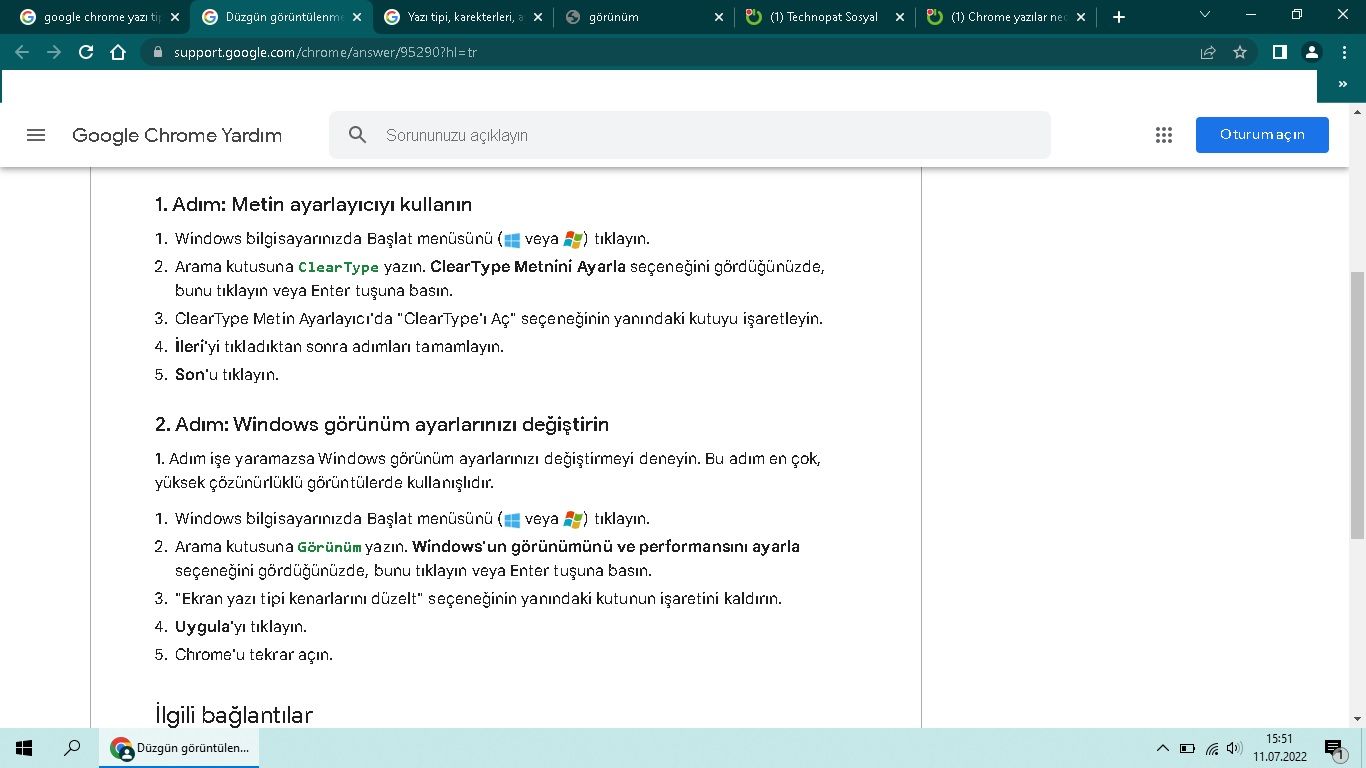Bookmark this page with the star

click(x=1240, y=52)
